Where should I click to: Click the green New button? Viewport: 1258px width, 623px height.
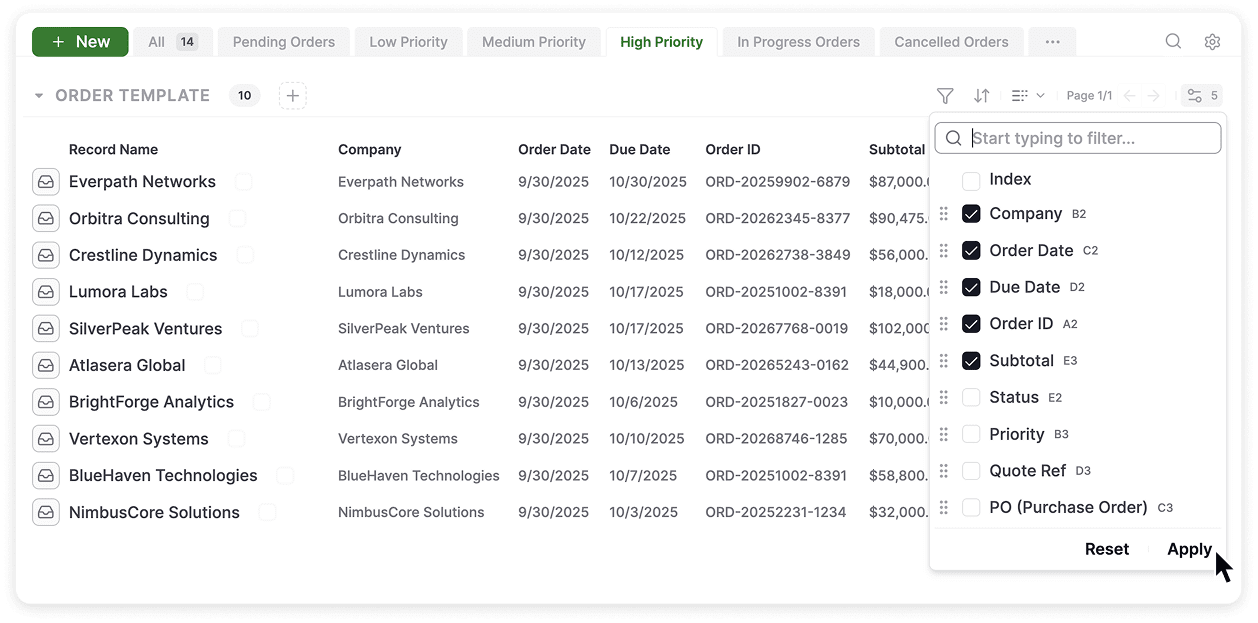tap(80, 42)
